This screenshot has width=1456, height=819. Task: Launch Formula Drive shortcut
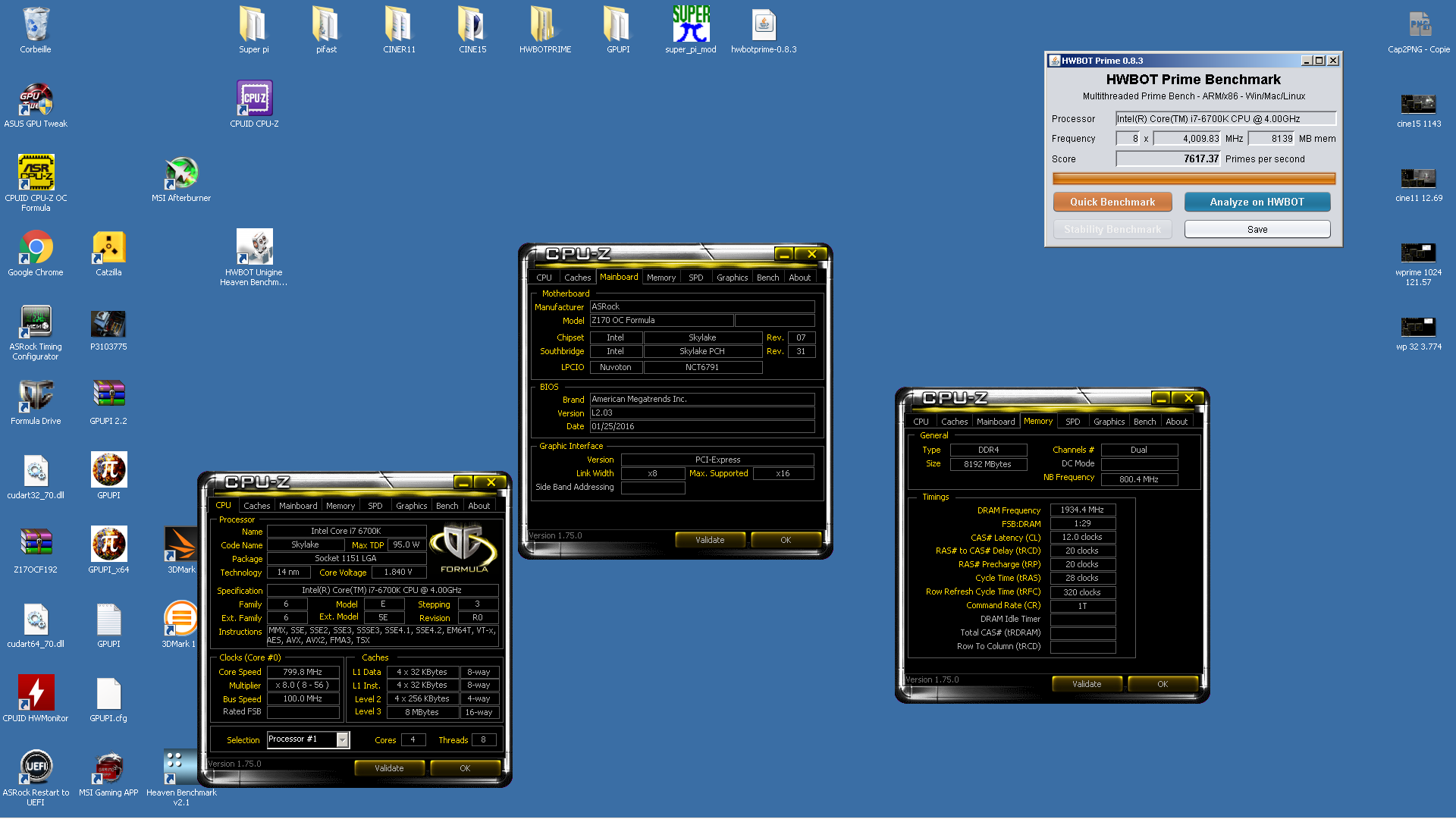[36, 402]
